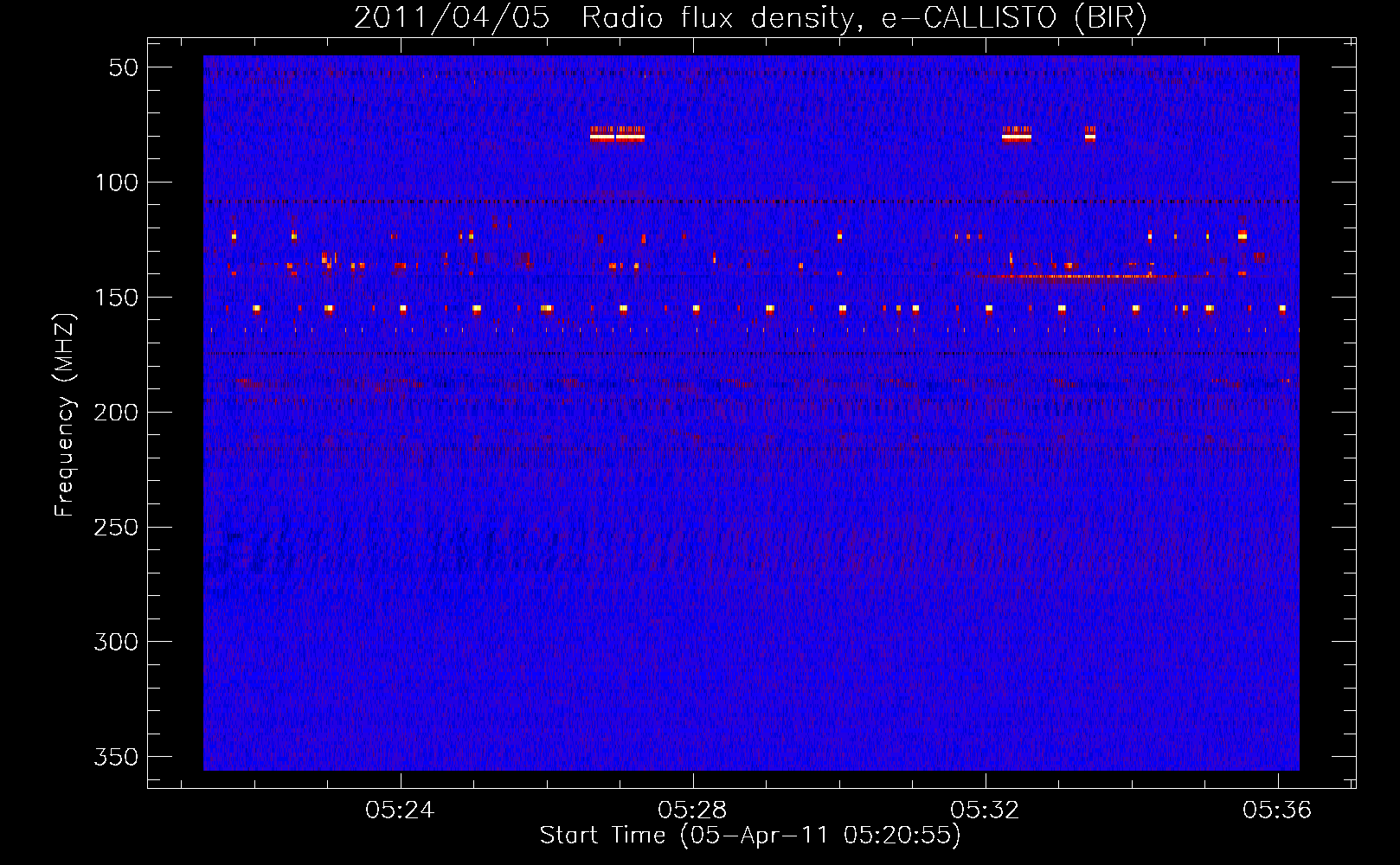Click the 50 frequency tick label
The width and height of the screenshot is (1400, 865).
click(124, 67)
